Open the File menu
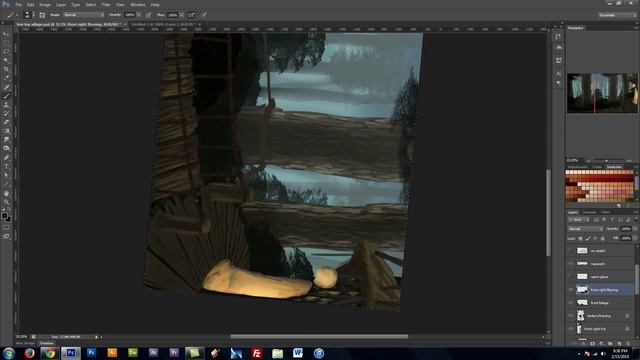Viewport: 640px width, 360px height. [x=18, y=4]
